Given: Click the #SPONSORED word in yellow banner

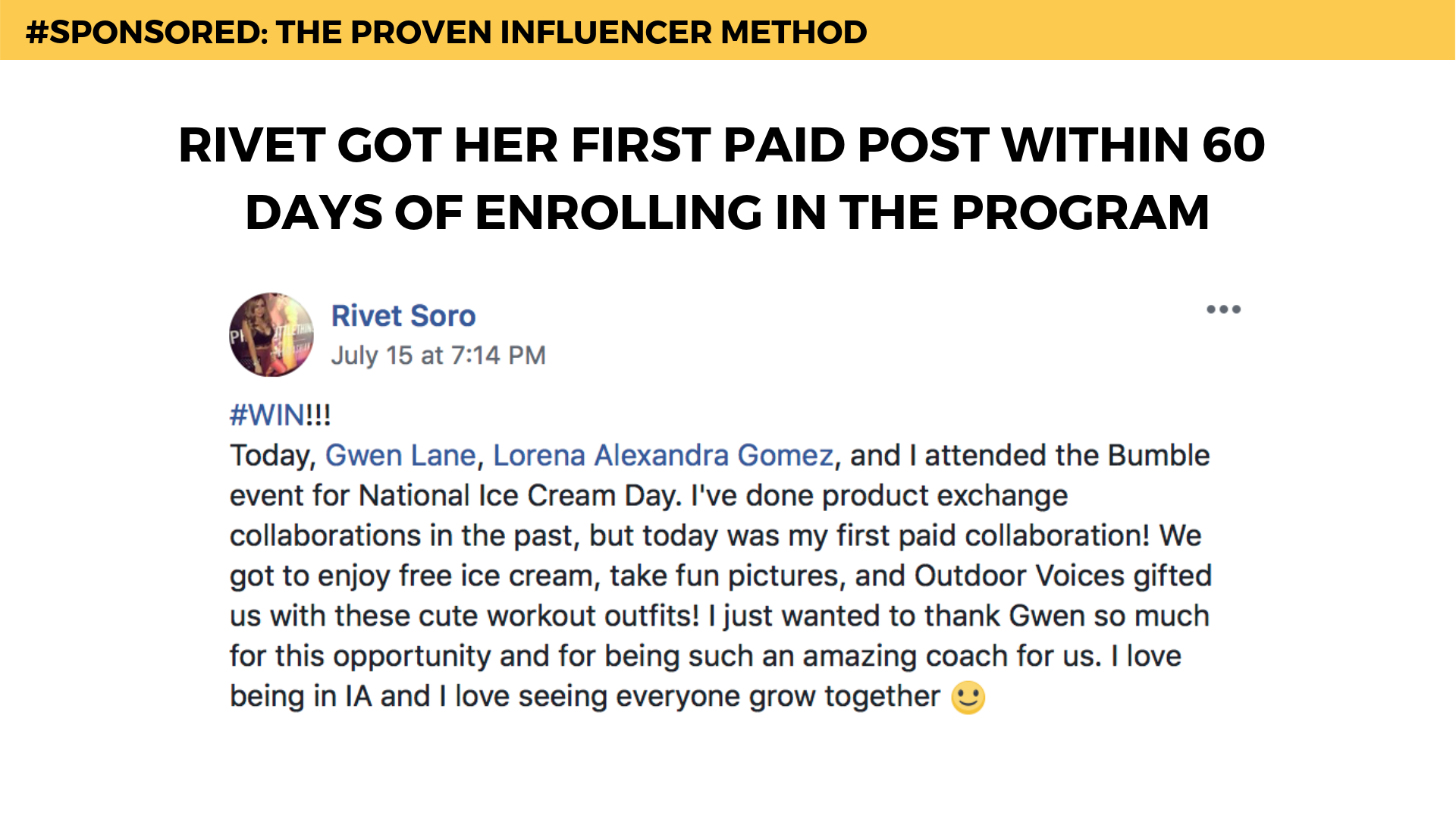Looking at the screenshot, I should (145, 32).
